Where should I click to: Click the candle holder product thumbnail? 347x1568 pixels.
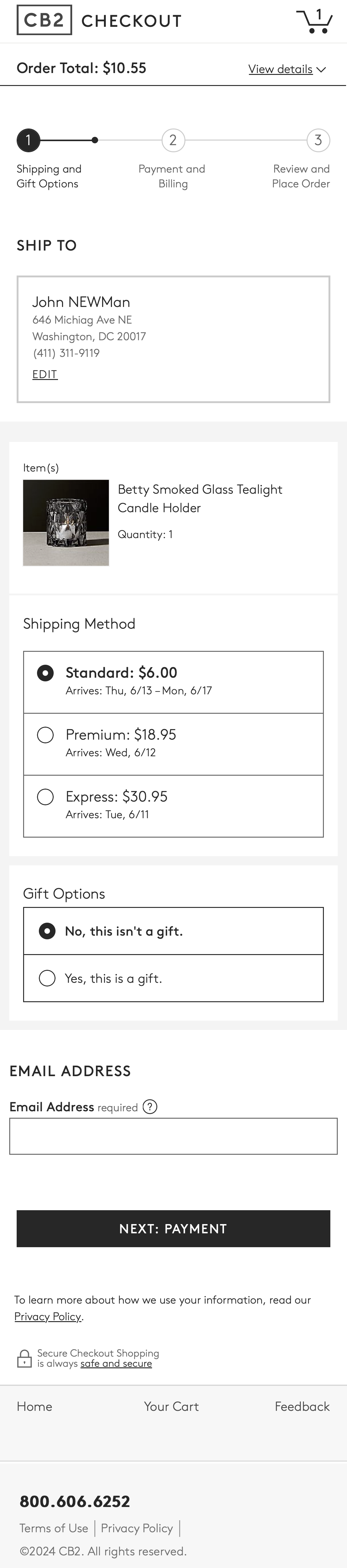click(66, 523)
